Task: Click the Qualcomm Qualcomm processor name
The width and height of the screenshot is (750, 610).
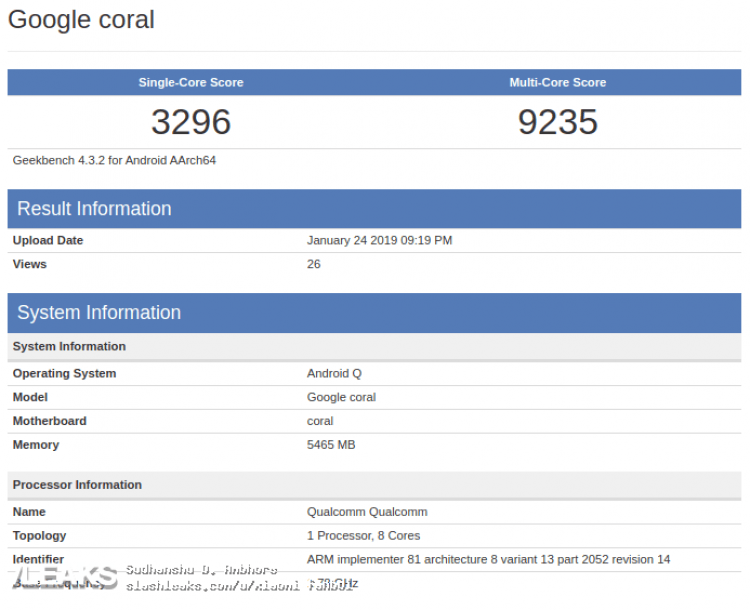Action: click(367, 512)
